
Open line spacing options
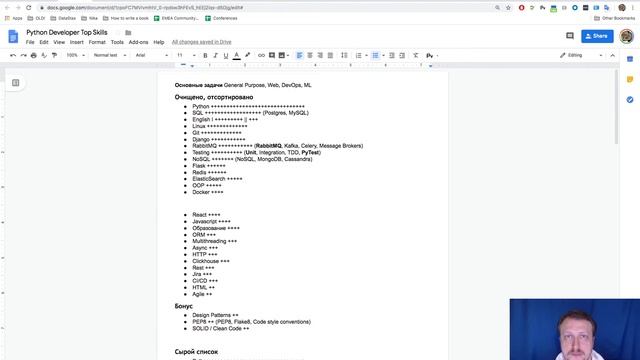[x=344, y=55]
